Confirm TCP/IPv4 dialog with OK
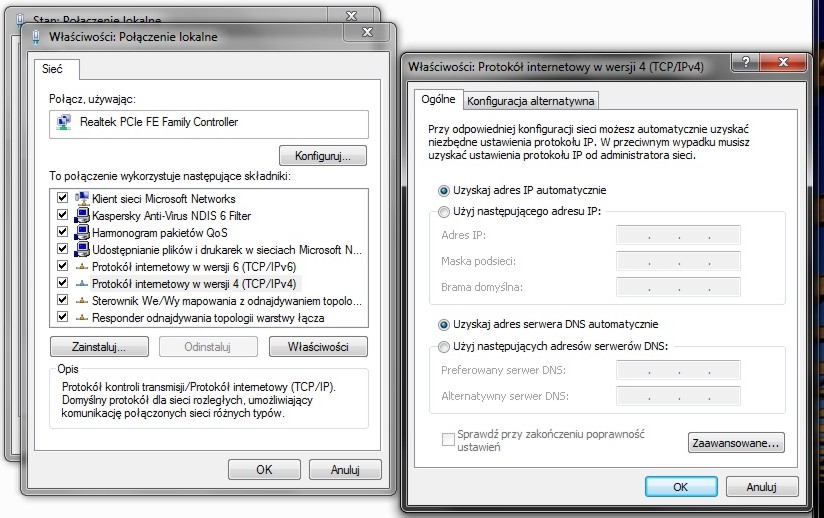Image resolution: width=824 pixels, height=518 pixels. (x=681, y=486)
